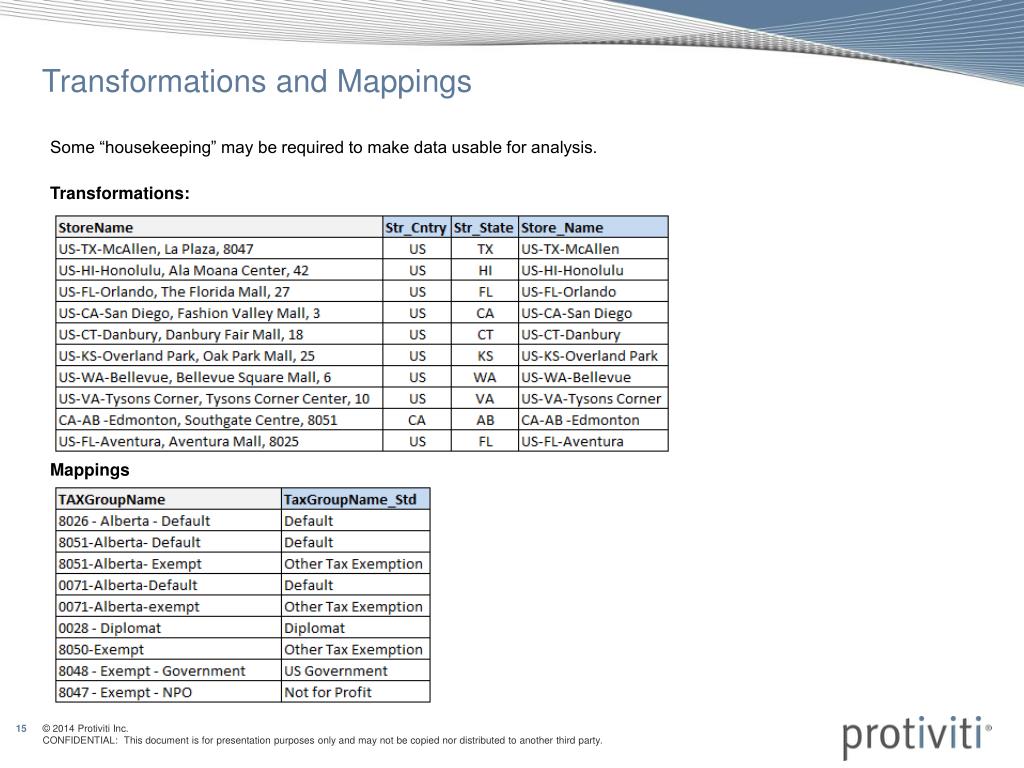
Task: Click the 'HI' state cell
Action: coord(485,270)
